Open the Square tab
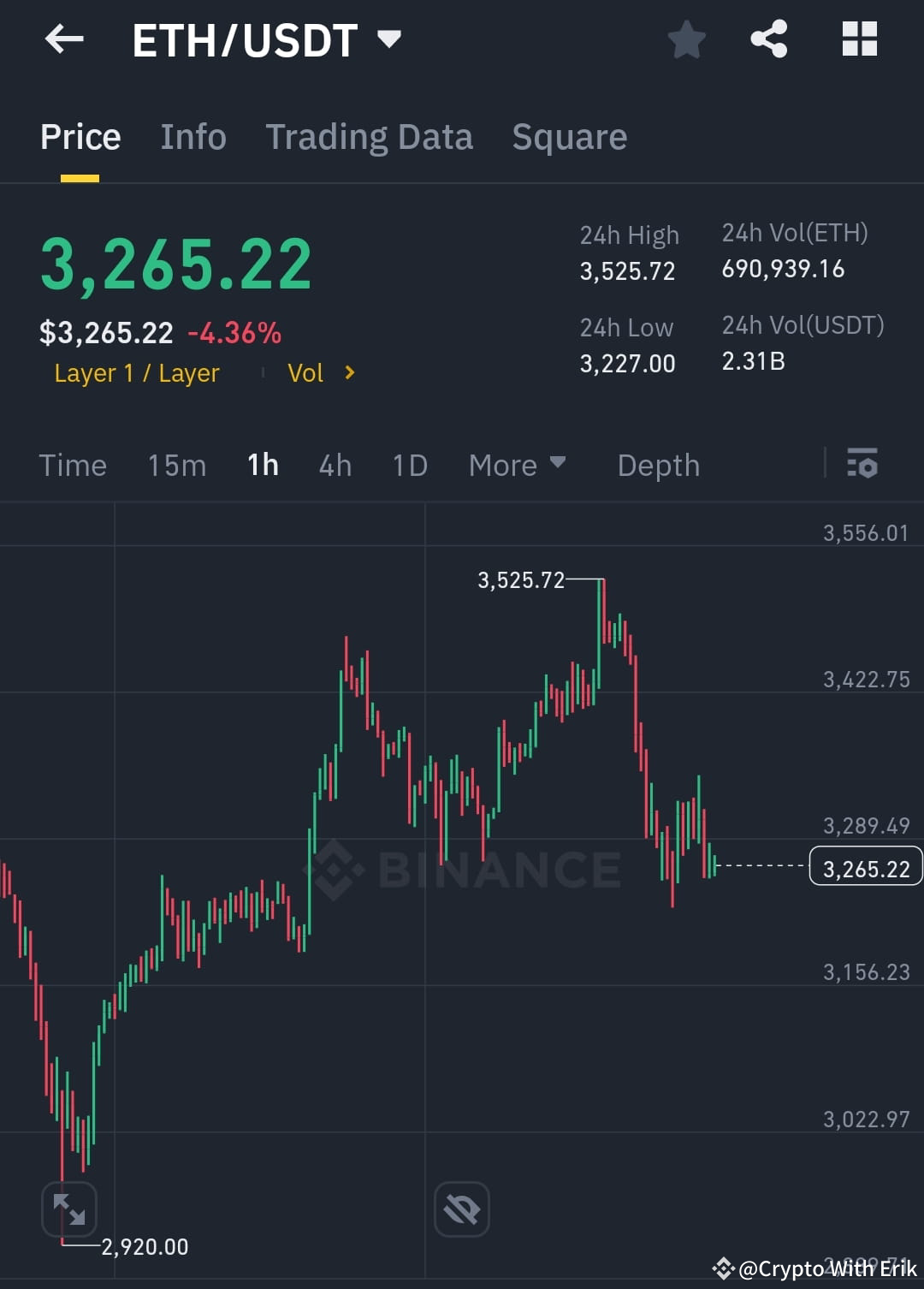 click(569, 137)
